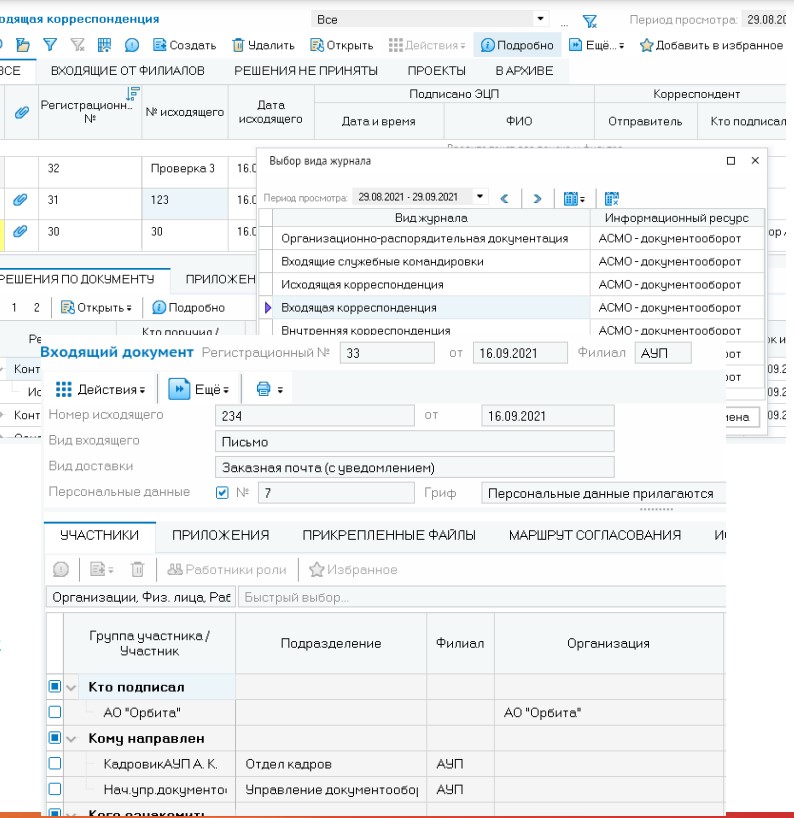Click Подробно in РЕШЕНИЯ ПО ДОКУМЕНТУ toolbar
Image resolution: width=794 pixels, height=818 pixels.
coord(188,308)
